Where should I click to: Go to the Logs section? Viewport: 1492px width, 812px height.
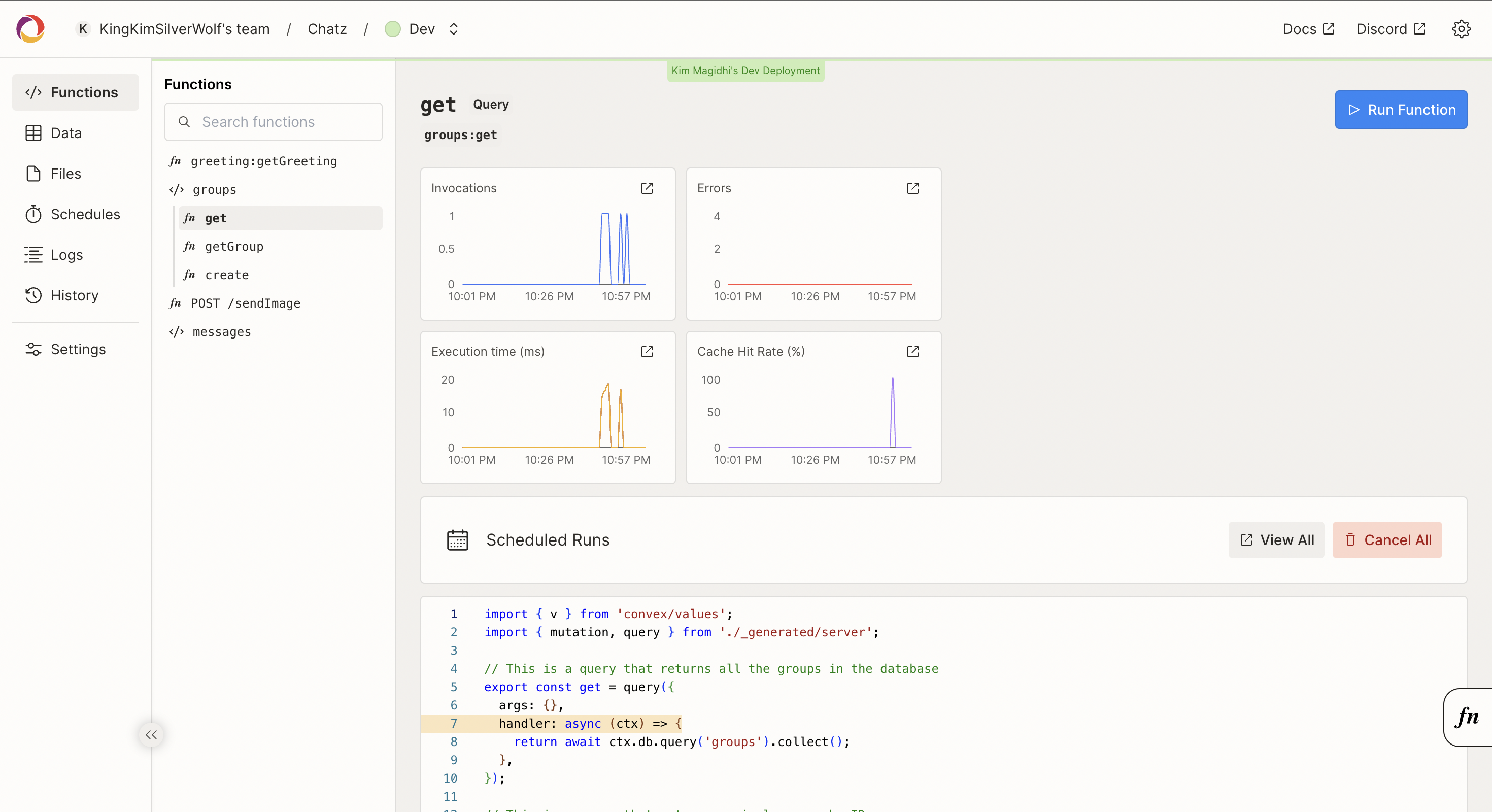click(66, 255)
